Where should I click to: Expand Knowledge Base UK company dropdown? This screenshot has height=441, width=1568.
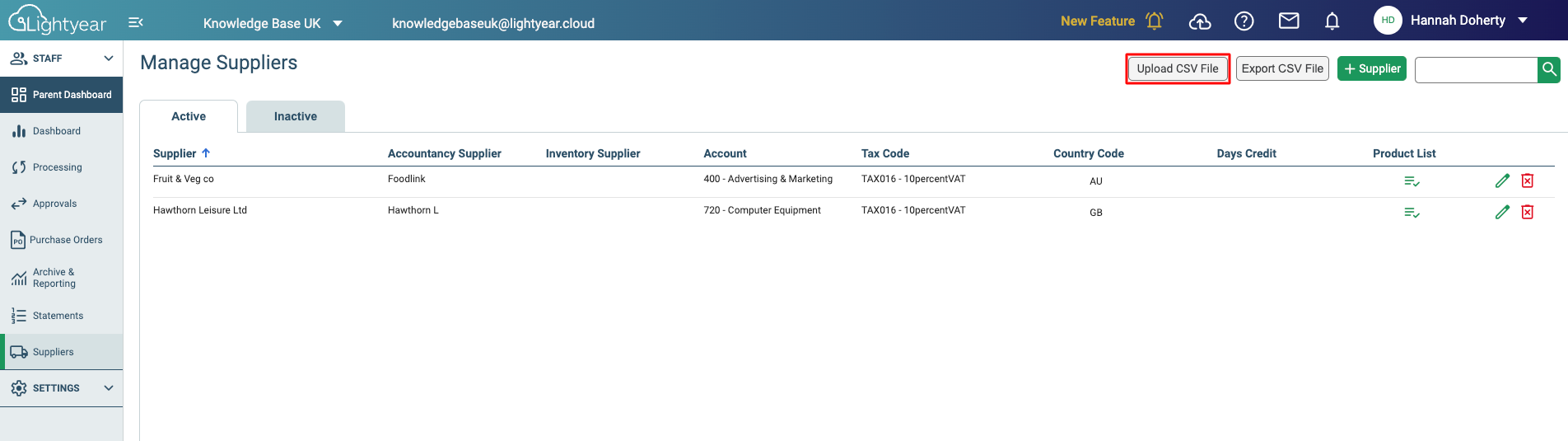(338, 23)
